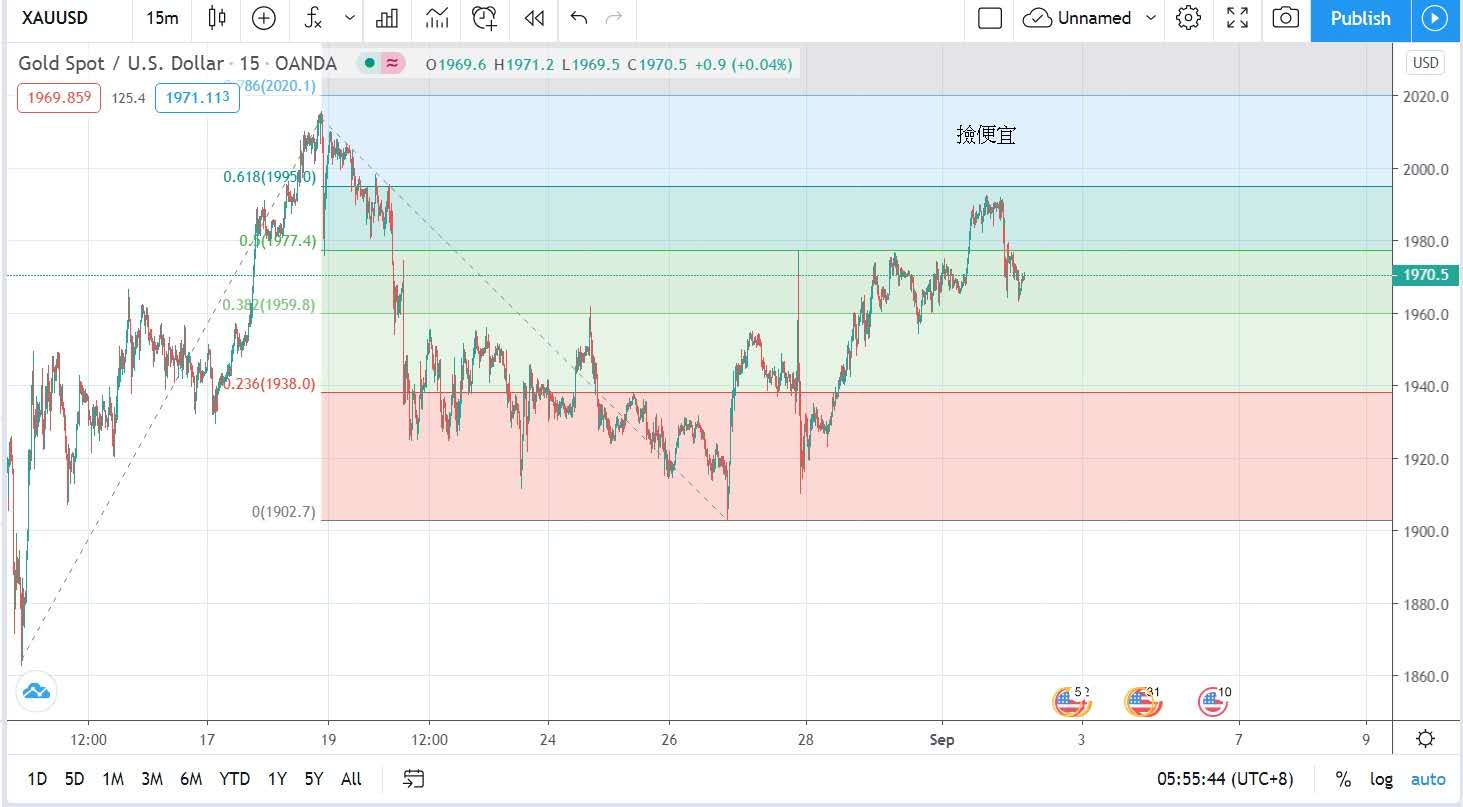The height and width of the screenshot is (807, 1463).
Task: Open the 15m timeframe interval selector
Action: coord(162,18)
